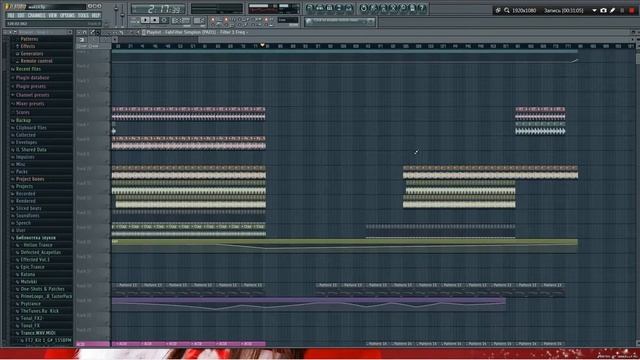Expand the Plugin database folder
Image resolution: width=640 pixels, height=360 pixels.
pyautogui.click(x=32, y=78)
